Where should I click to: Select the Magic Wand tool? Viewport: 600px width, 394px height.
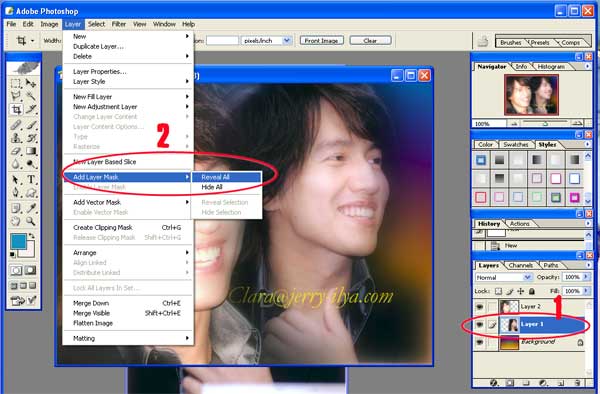pos(31,96)
